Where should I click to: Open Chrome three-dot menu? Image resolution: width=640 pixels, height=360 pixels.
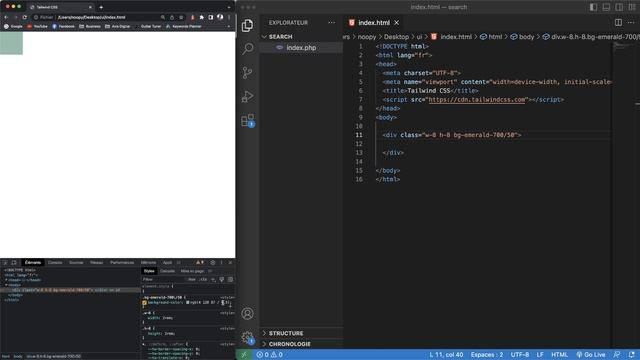click(229, 17)
